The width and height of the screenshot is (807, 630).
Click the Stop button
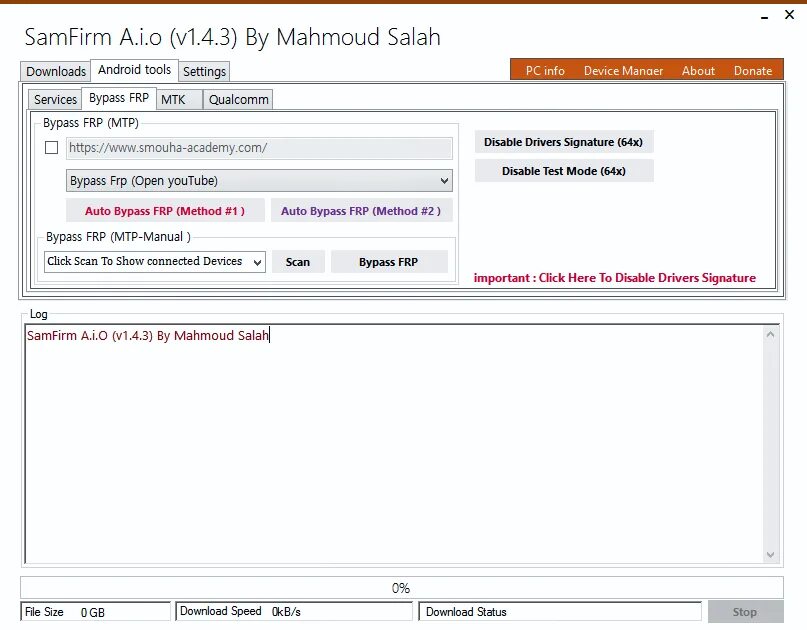tap(745, 612)
